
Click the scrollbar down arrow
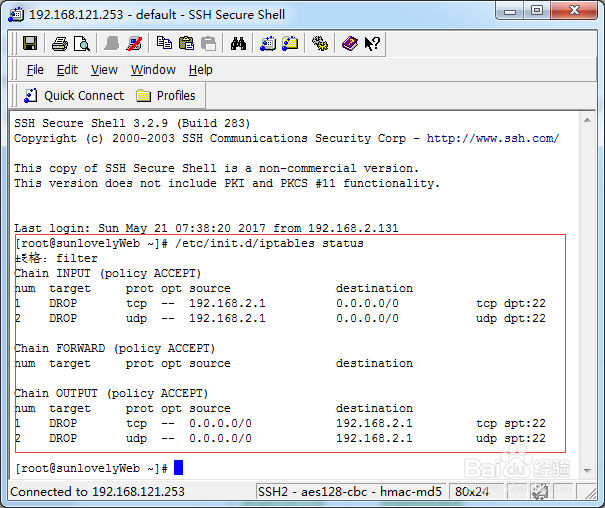(587, 471)
